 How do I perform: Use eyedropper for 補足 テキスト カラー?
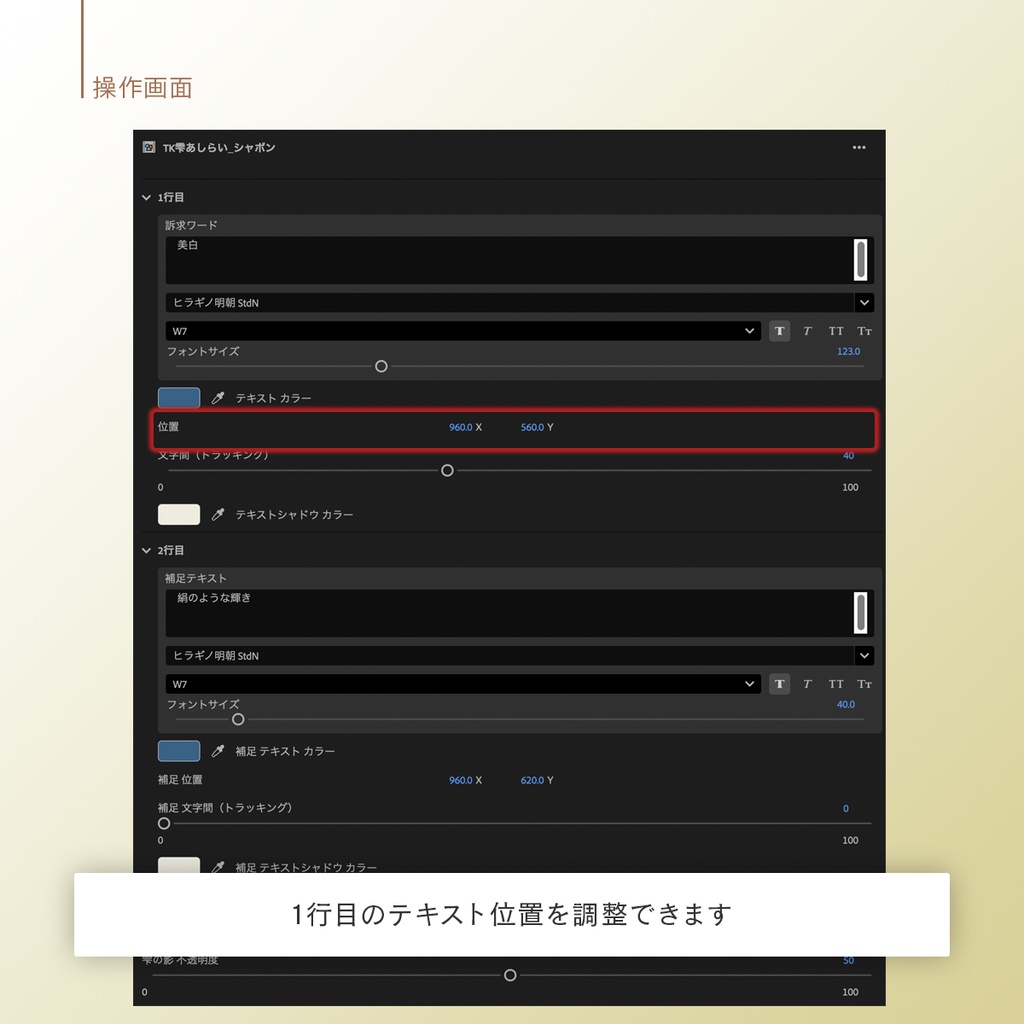coord(218,751)
